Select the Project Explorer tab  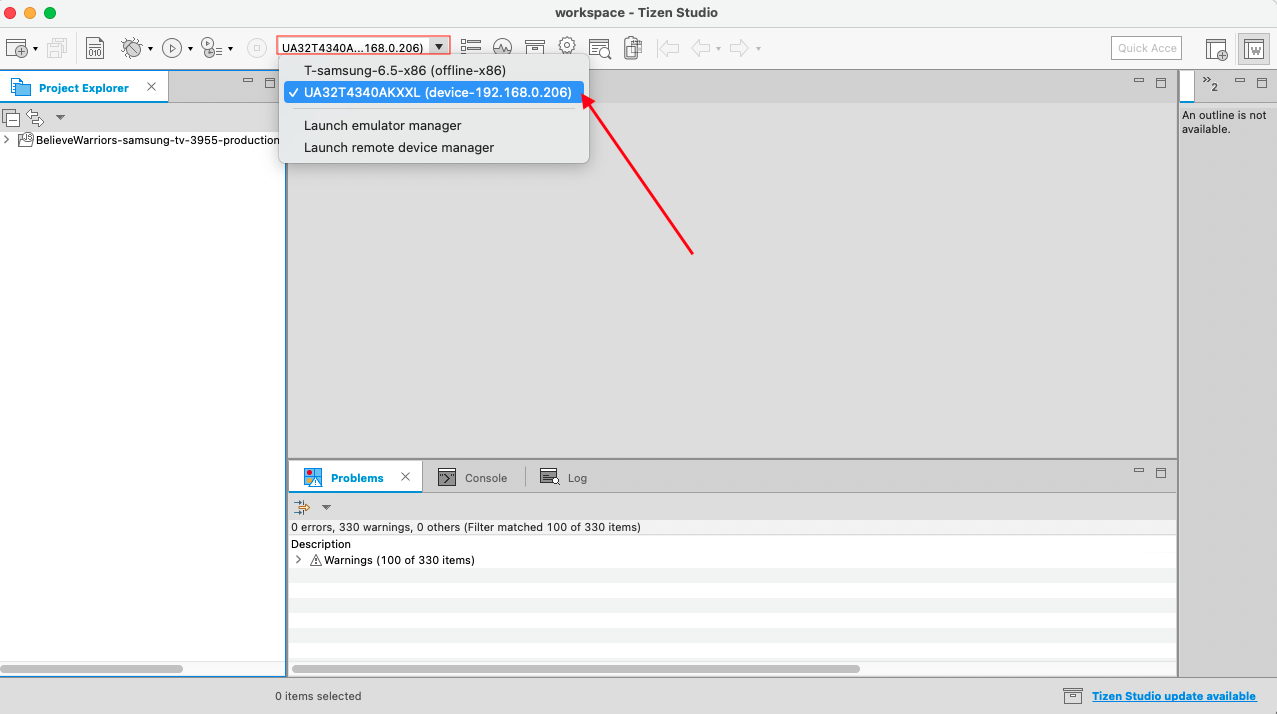[84, 88]
